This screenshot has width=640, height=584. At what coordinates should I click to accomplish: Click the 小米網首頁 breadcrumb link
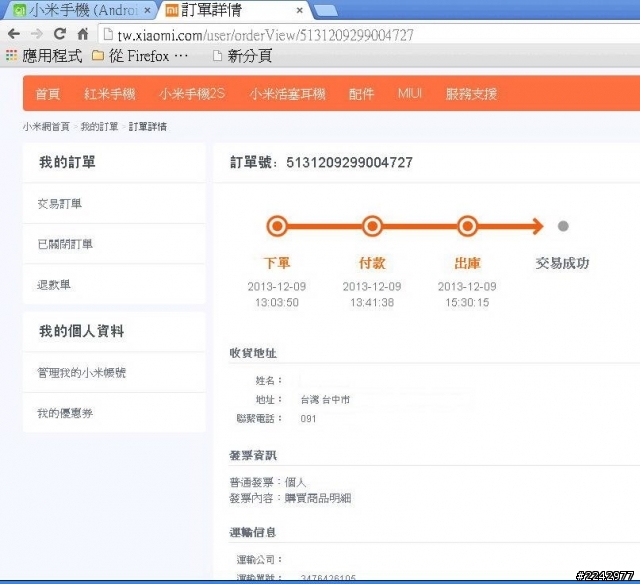(46, 127)
